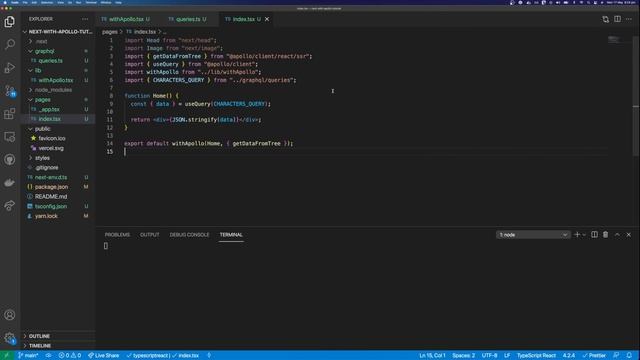Image resolution: width=640 pixels, height=360 pixels.
Task: Open _app.tsx in file tree
Action: point(58,109)
